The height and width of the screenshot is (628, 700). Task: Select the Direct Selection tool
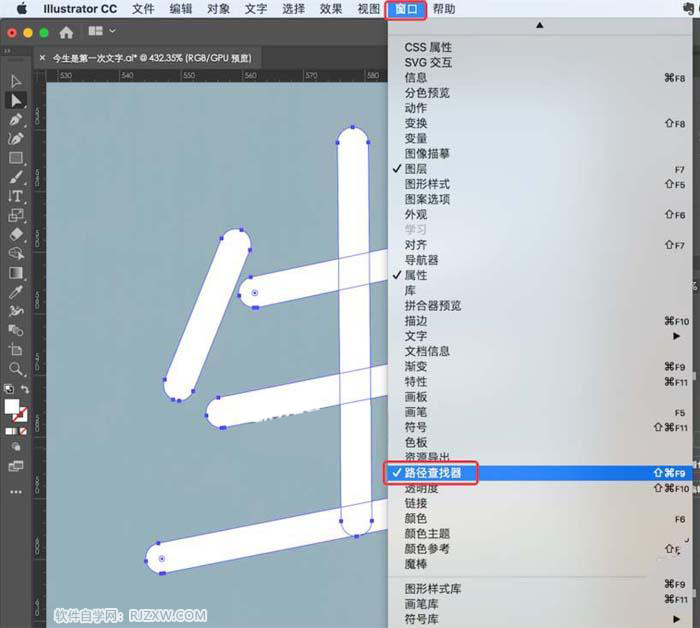point(16,100)
